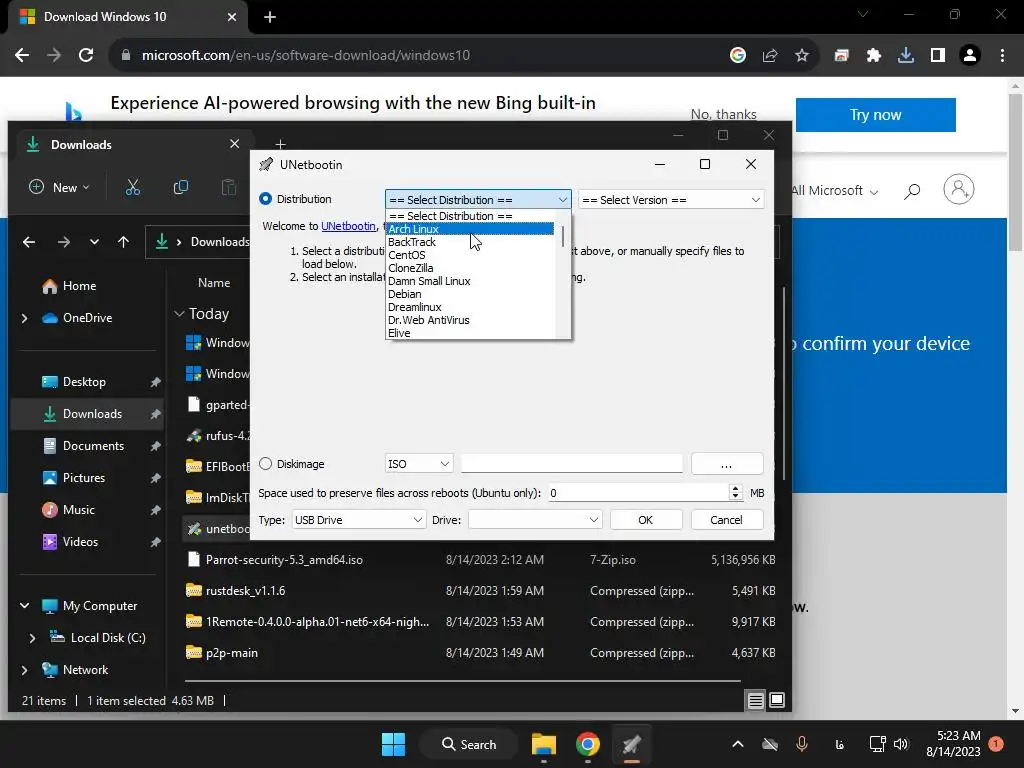Expand the All Microsoft menu
The width and height of the screenshot is (1024, 768).
point(834,191)
